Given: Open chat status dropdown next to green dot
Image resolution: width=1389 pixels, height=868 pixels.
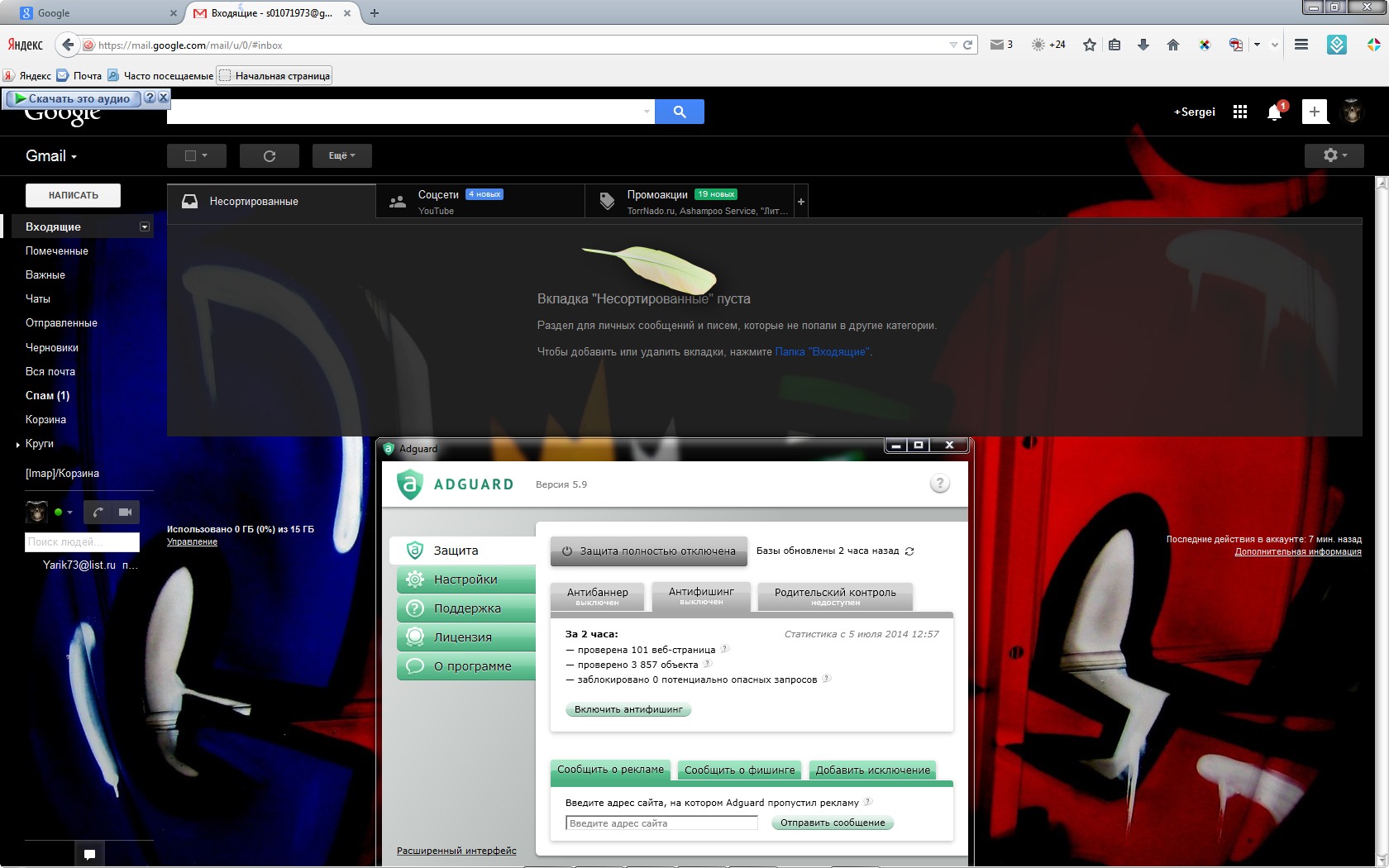Looking at the screenshot, I should coord(69,513).
